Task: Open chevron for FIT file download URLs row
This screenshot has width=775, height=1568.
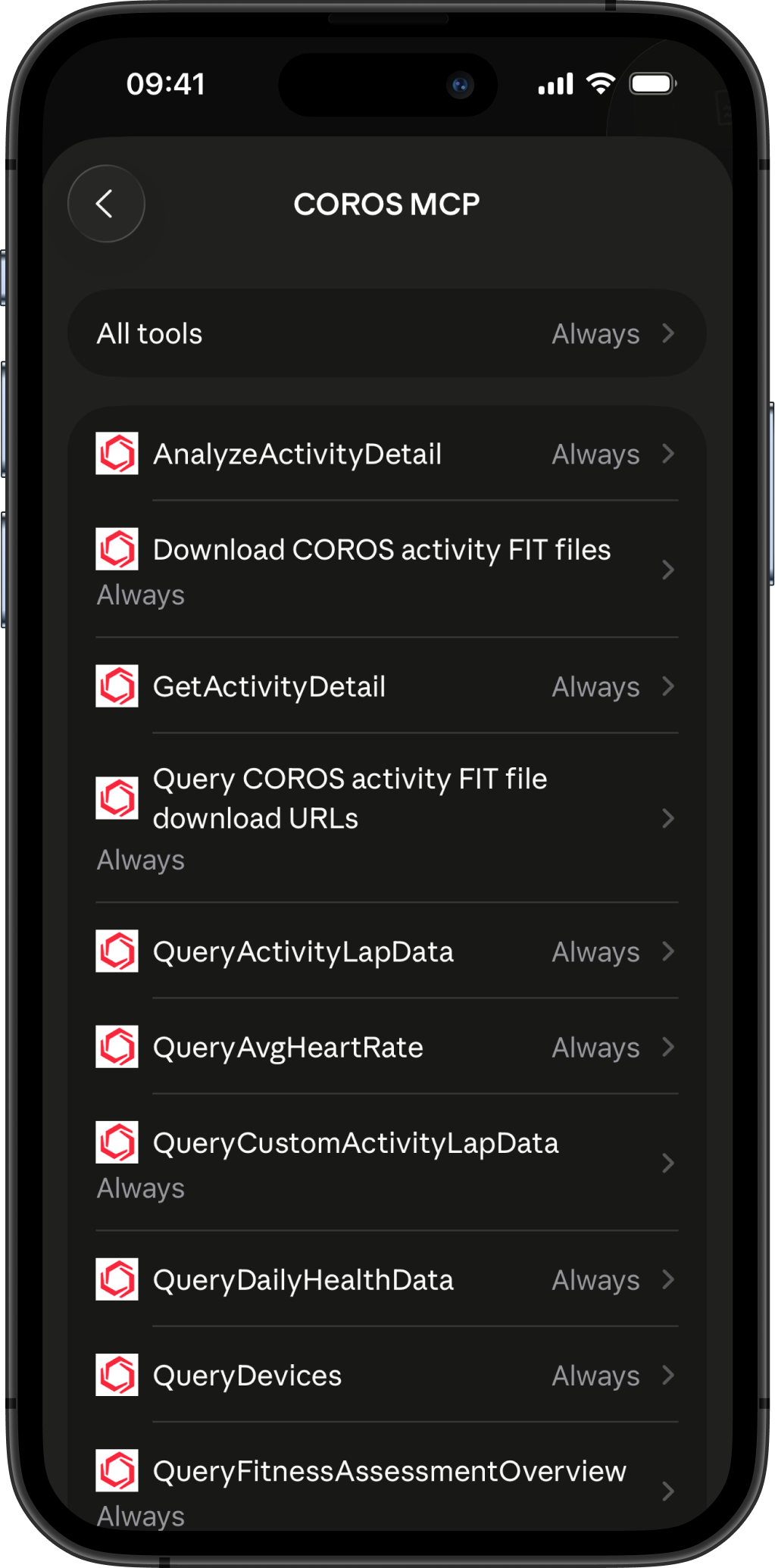Action: coord(668,818)
